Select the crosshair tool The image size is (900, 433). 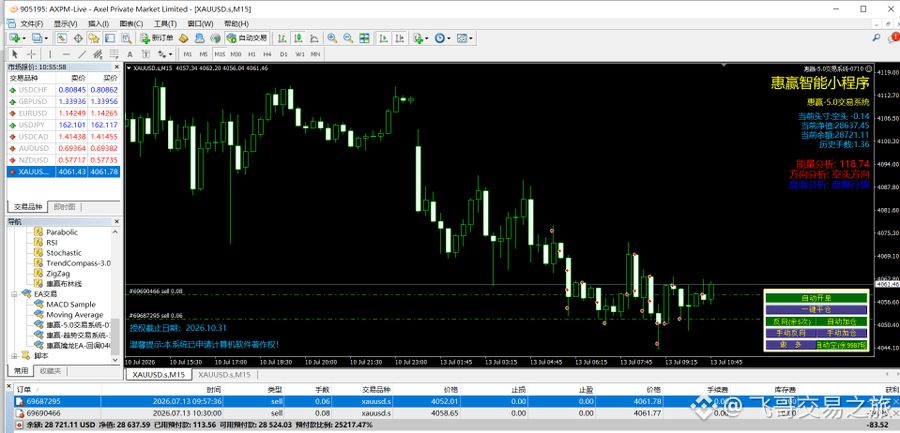pos(31,54)
